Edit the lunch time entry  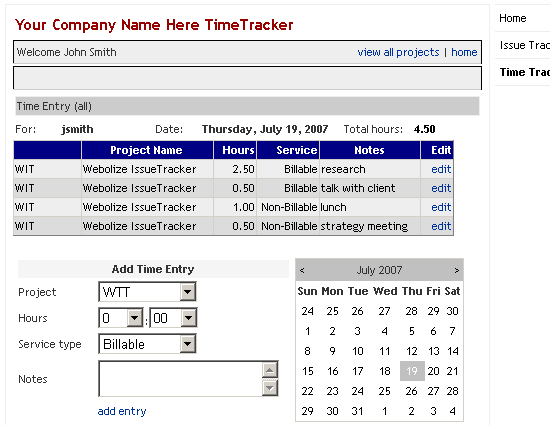(441, 207)
